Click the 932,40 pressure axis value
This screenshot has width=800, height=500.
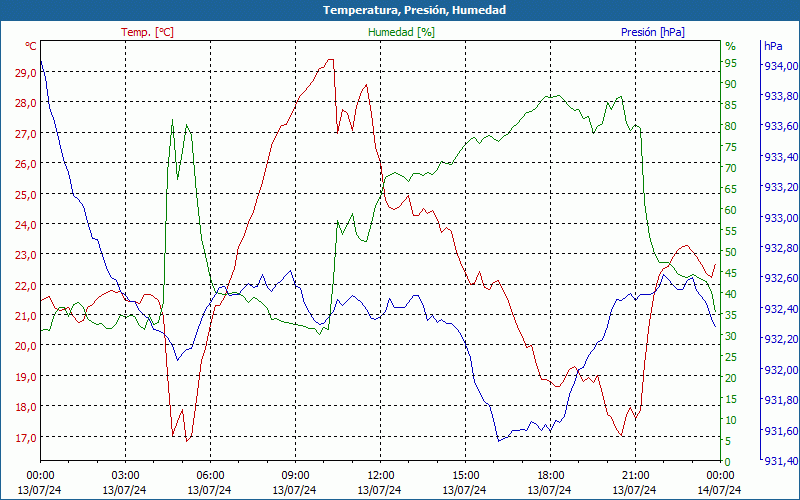click(x=780, y=309)
